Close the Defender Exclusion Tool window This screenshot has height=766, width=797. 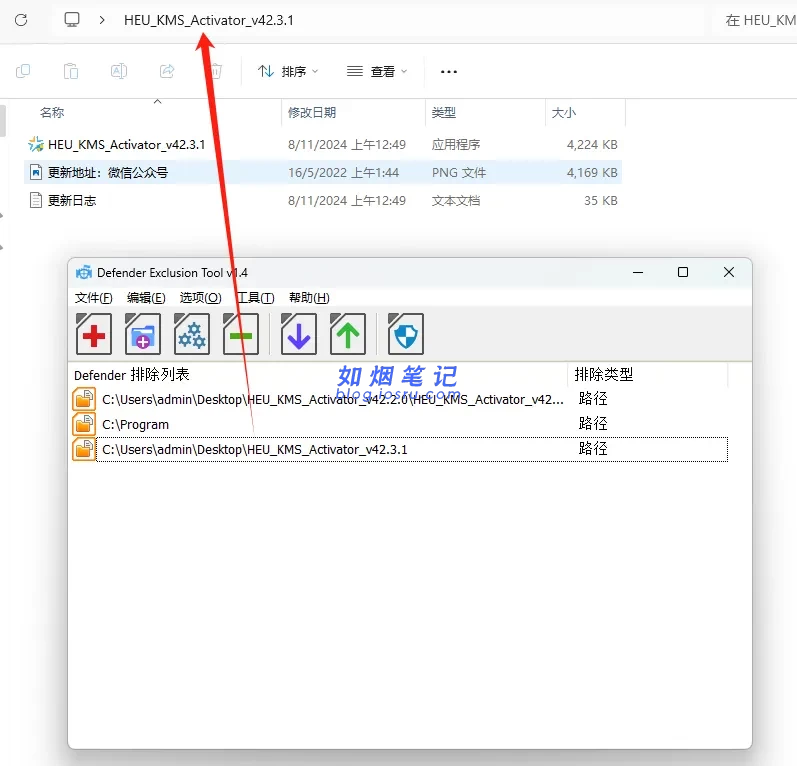pyautogui.click(x=729, y=272)
